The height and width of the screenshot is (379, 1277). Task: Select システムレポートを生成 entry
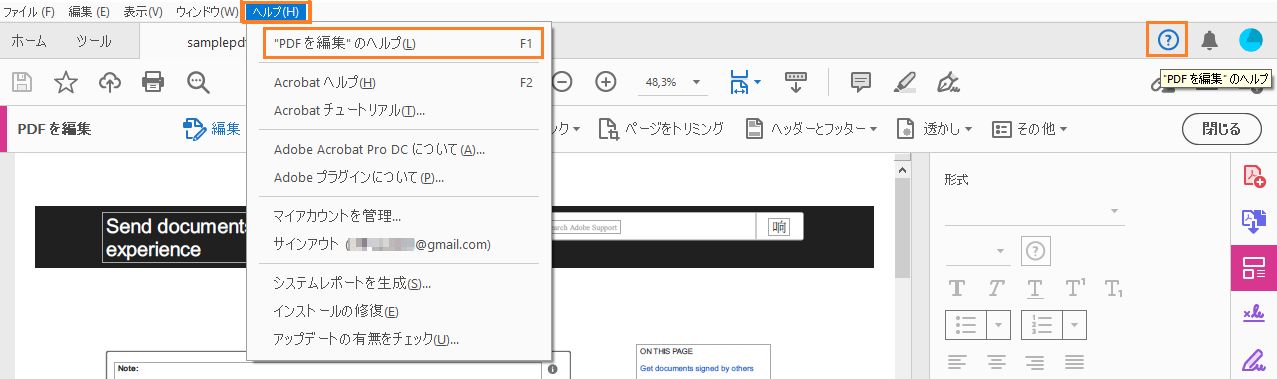(399, 283)
